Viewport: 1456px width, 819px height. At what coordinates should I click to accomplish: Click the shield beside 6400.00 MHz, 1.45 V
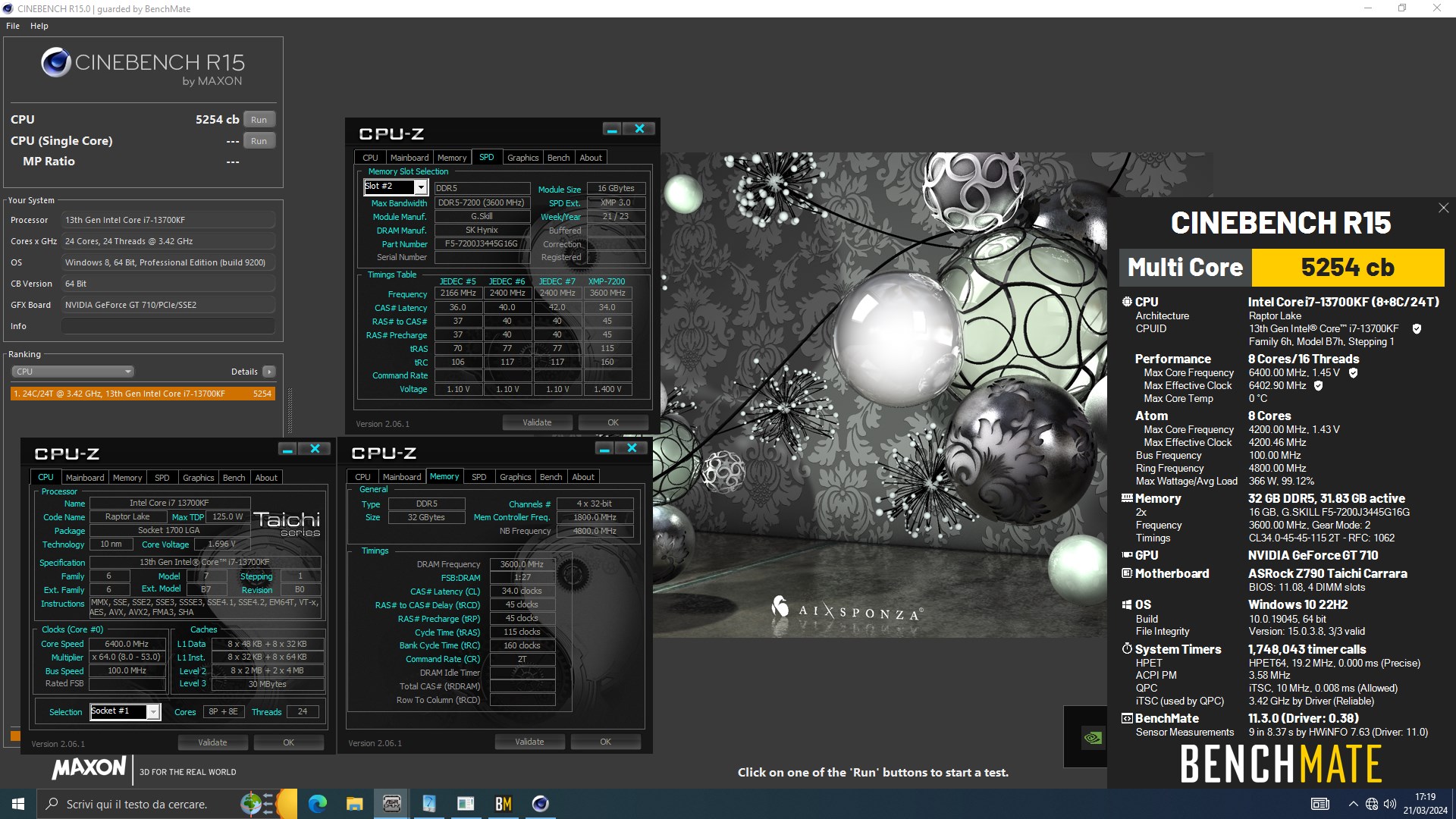pos(1353,373)
